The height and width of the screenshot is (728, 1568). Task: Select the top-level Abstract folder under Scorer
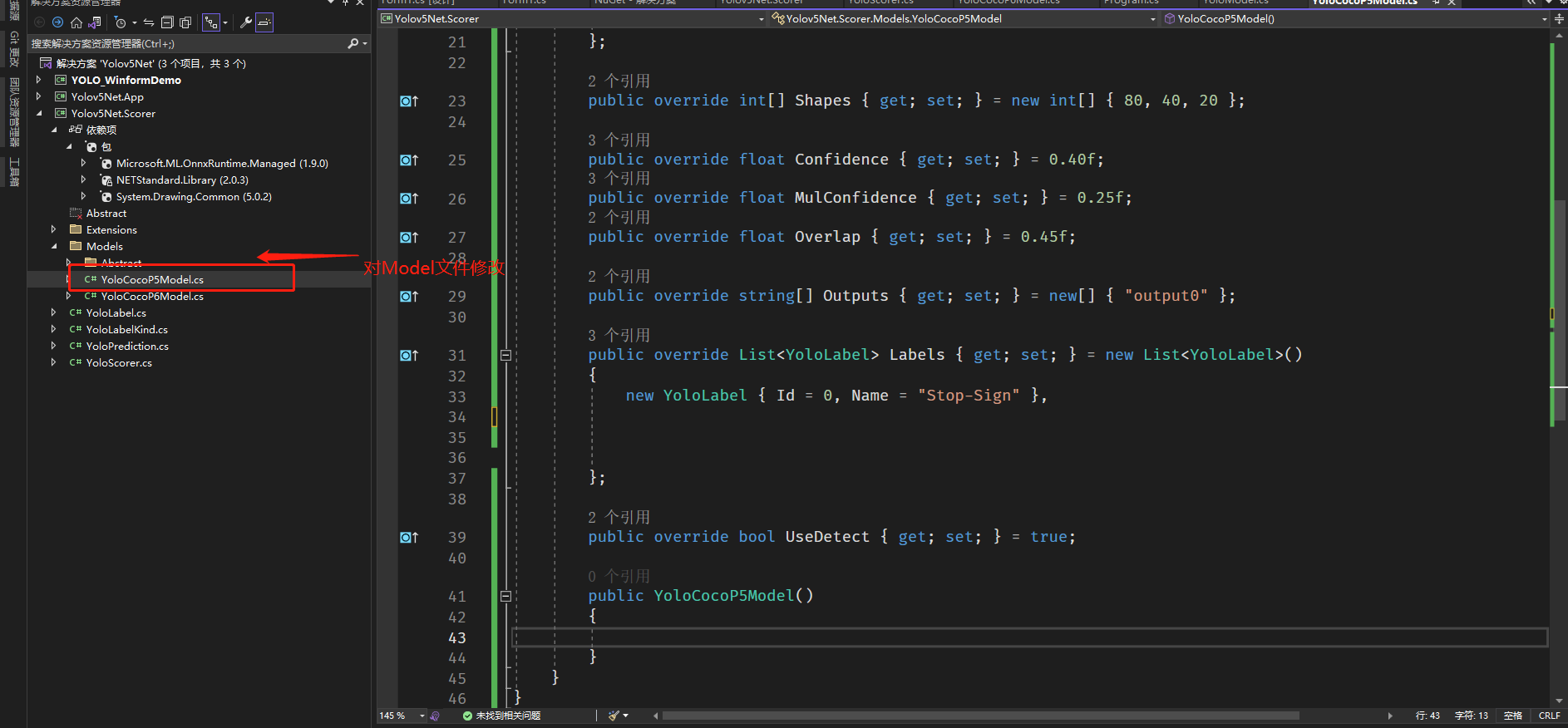106,213
